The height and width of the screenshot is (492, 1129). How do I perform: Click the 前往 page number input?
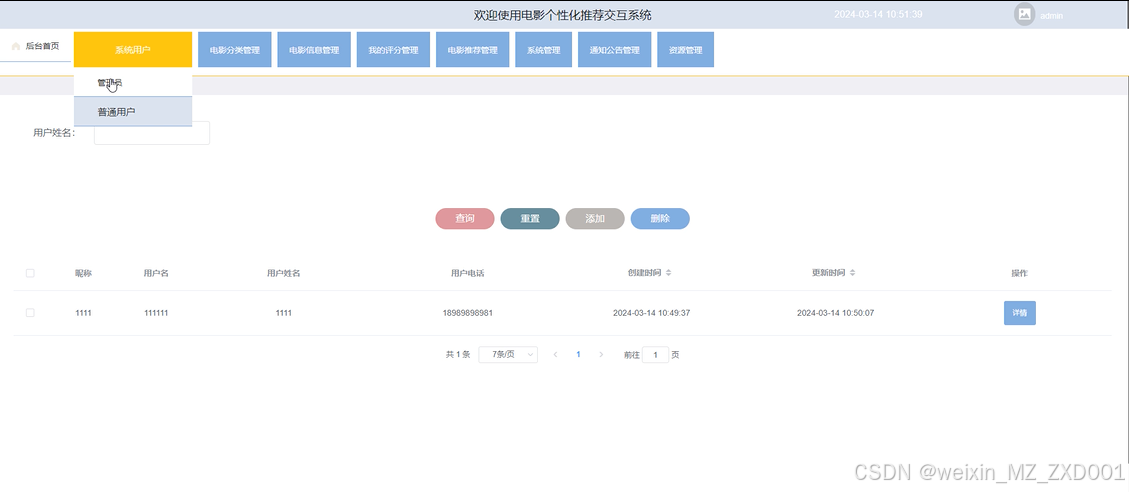[x=655, y=354]
